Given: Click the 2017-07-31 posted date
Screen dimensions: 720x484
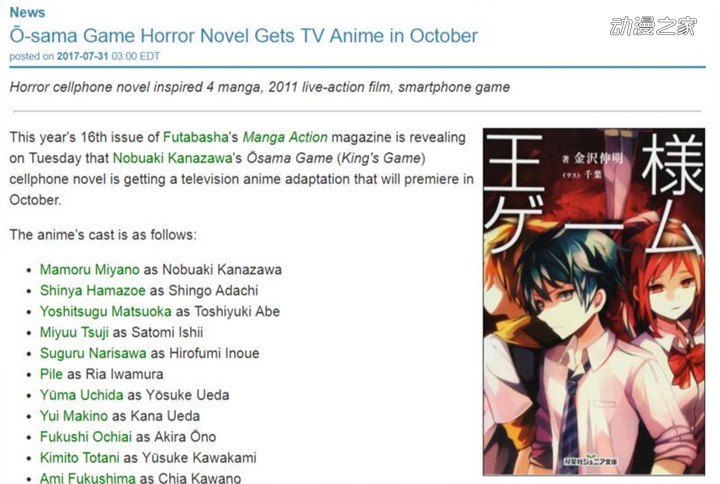Looking at the screenshot, I should point(83,56).
